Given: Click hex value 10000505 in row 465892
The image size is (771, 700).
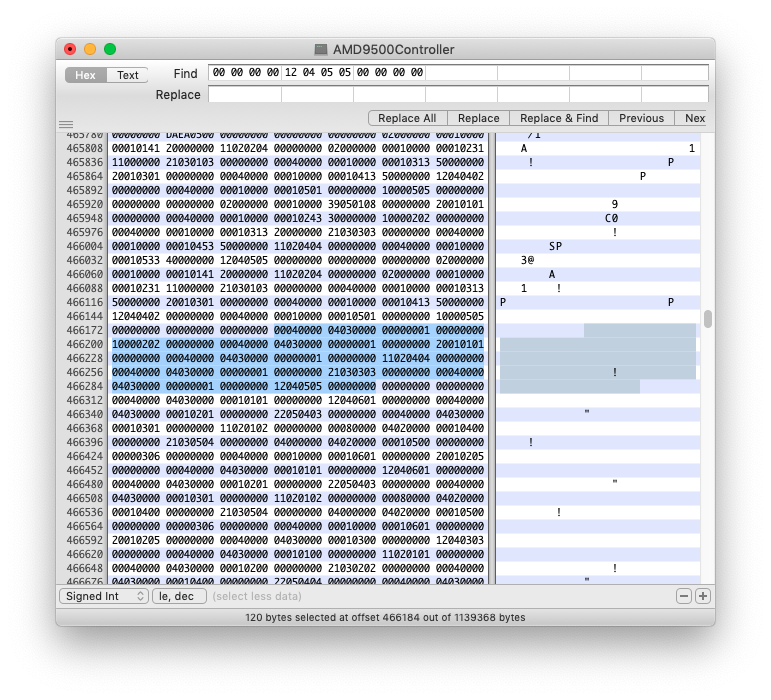Looking at the screenshot, I should 406,190.
